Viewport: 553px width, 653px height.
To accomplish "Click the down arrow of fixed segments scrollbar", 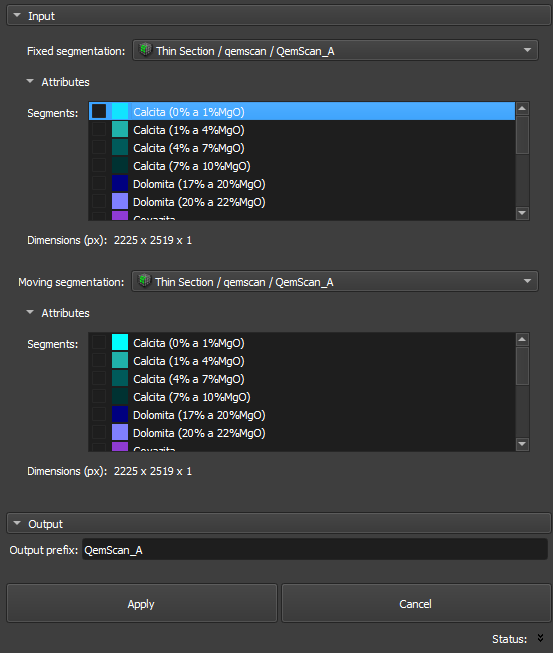I will coord(522,213).
